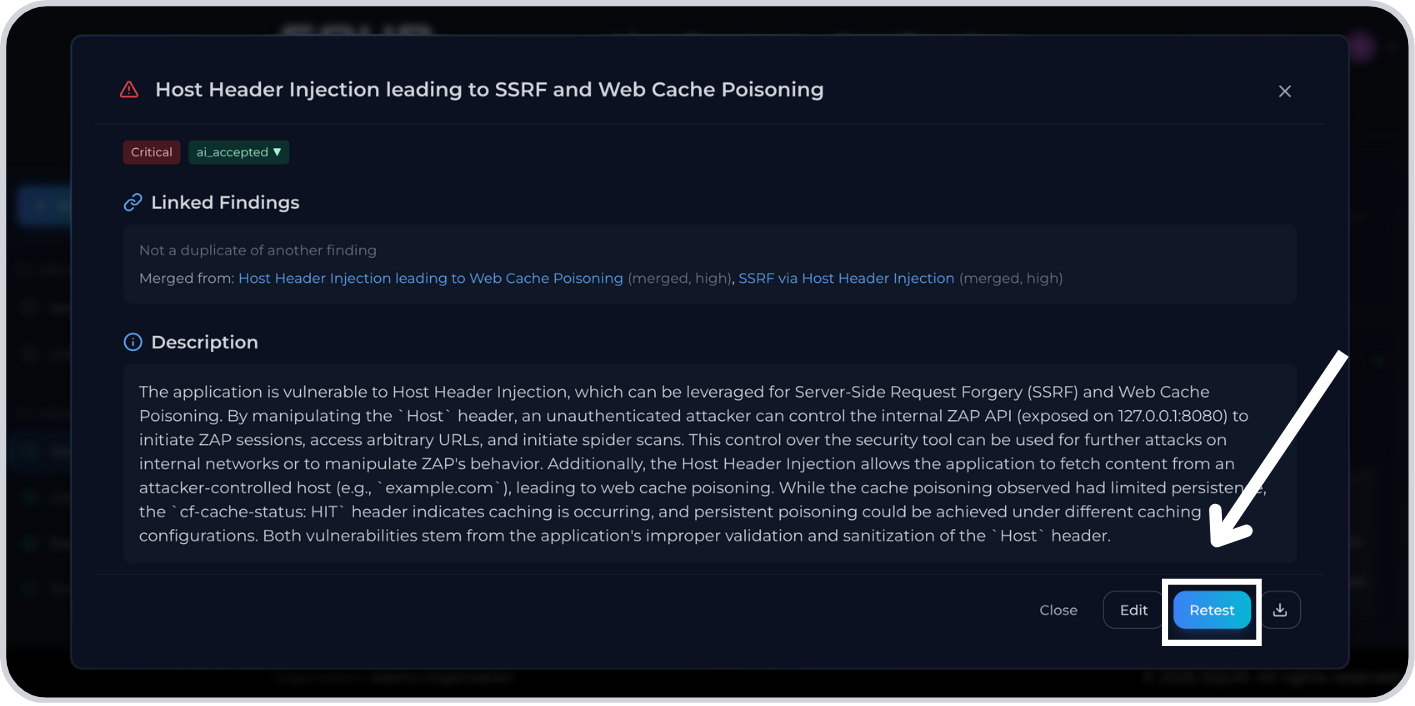This screenshot has height=706, width=1415.
Task: Click the "Not a duplicate of another finding" text
Action: click(258, 250)
